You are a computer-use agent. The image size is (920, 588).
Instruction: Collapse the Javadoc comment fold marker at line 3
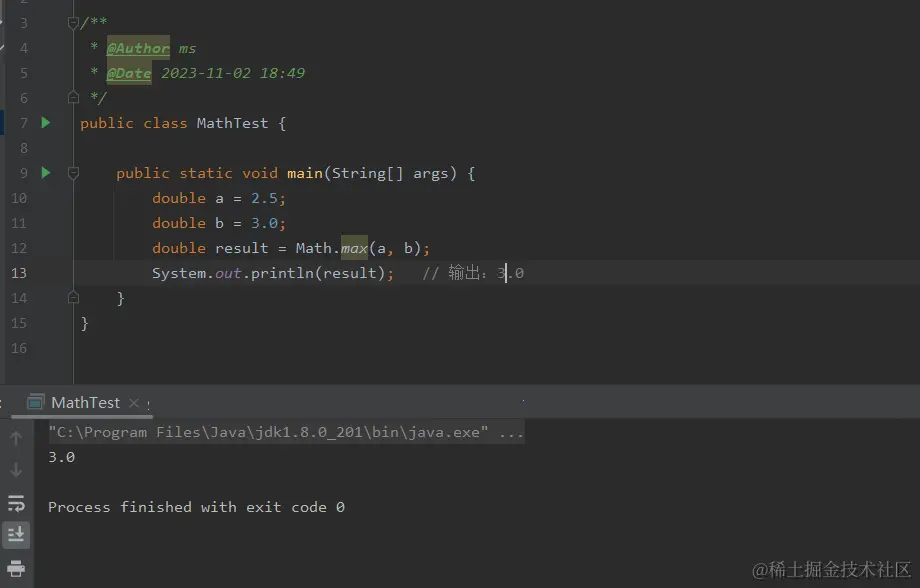point(73,23)
